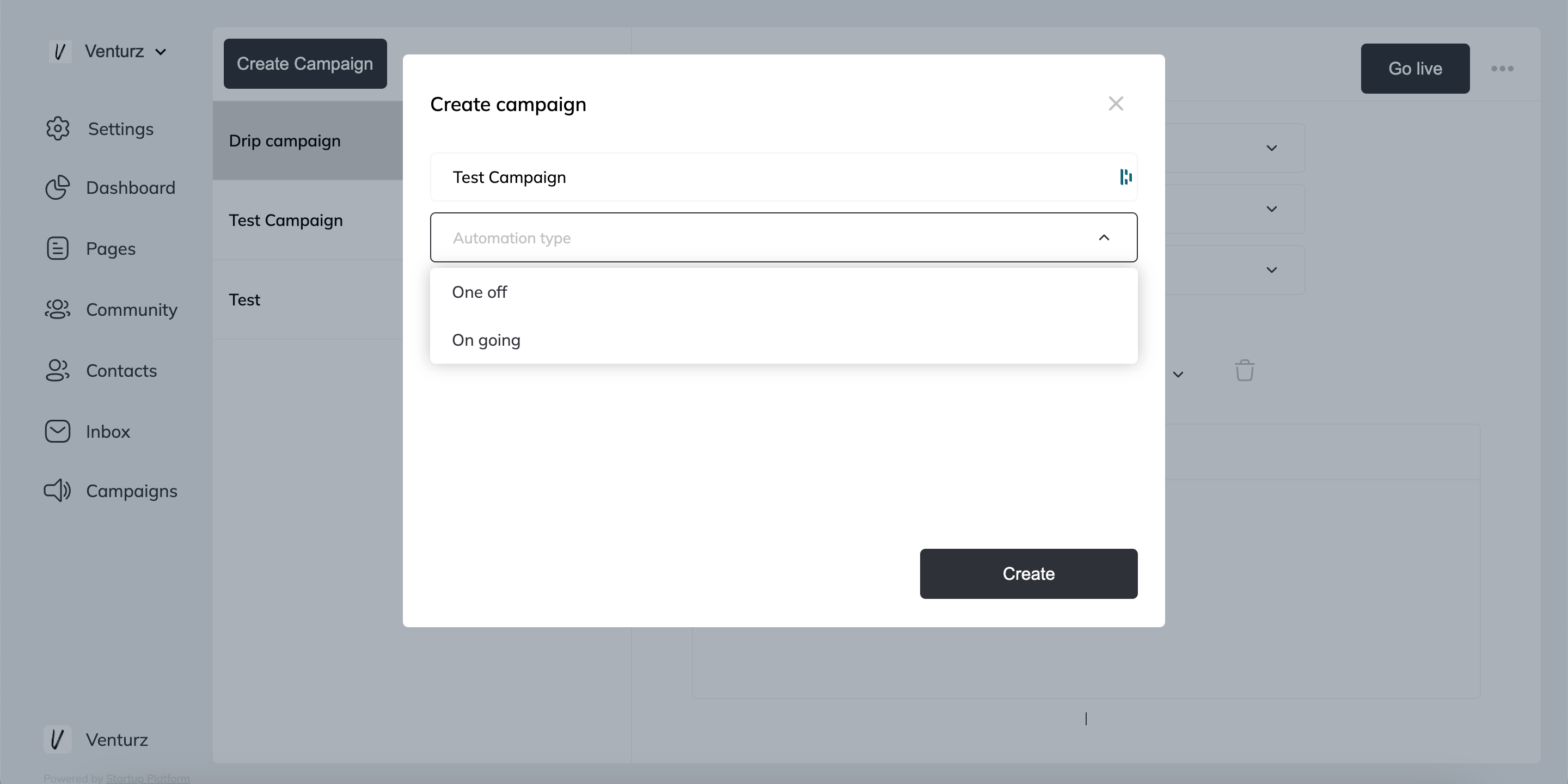
Task: Open the three-dot overflow menu
Action: click(1502, 68)
